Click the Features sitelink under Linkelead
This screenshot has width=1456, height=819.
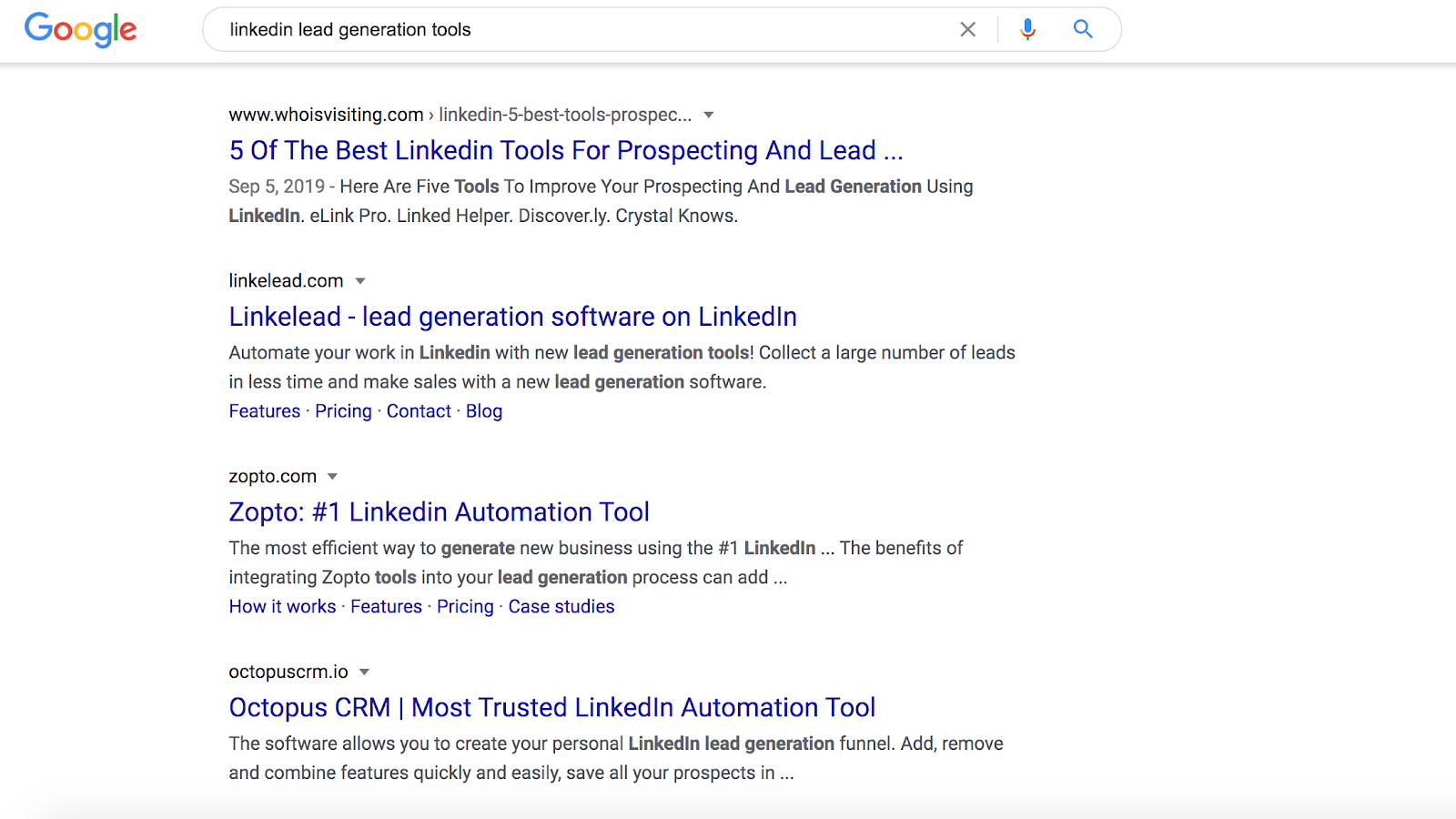click(x=264, y=410)
